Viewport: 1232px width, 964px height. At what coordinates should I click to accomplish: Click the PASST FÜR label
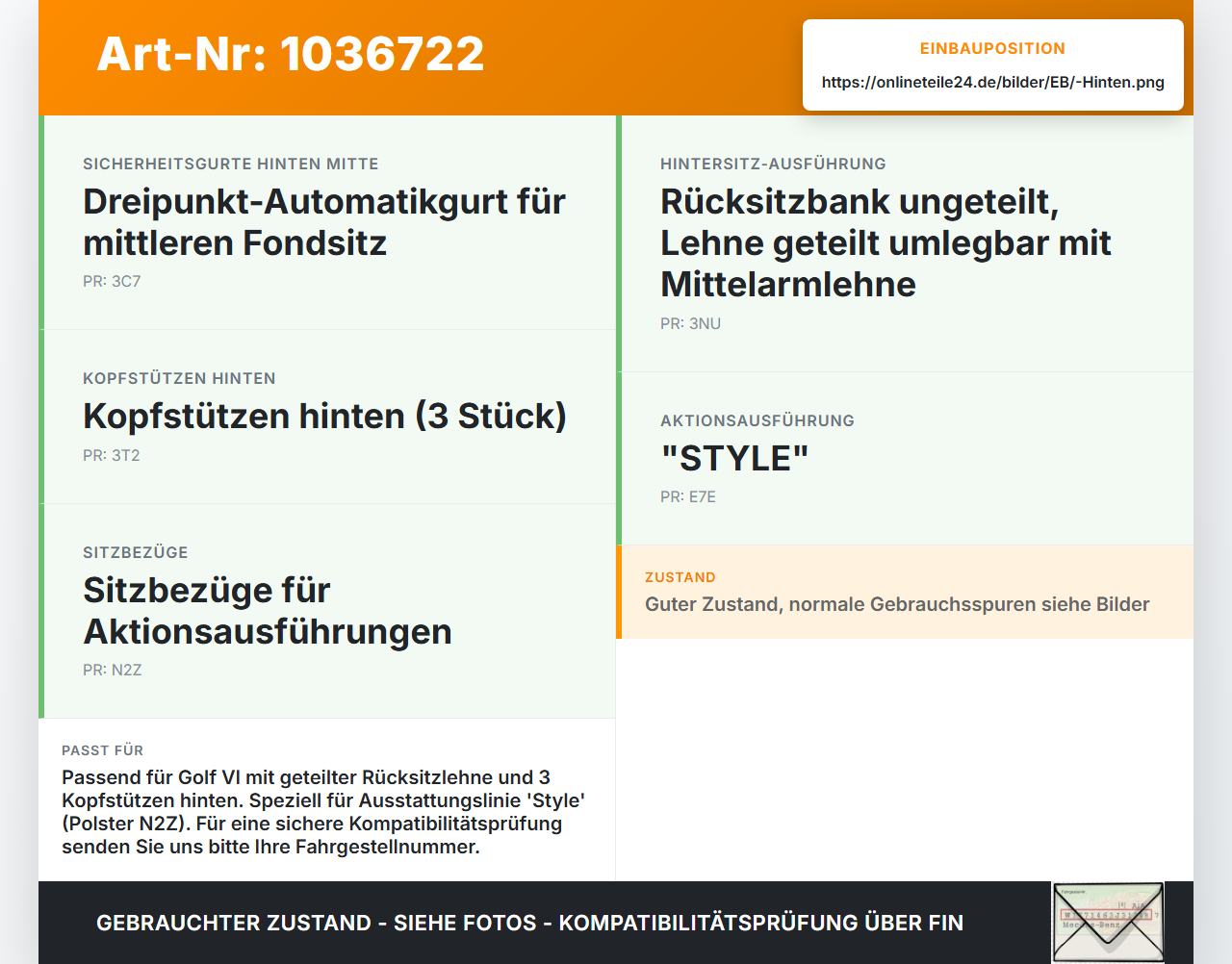point(103,750)
